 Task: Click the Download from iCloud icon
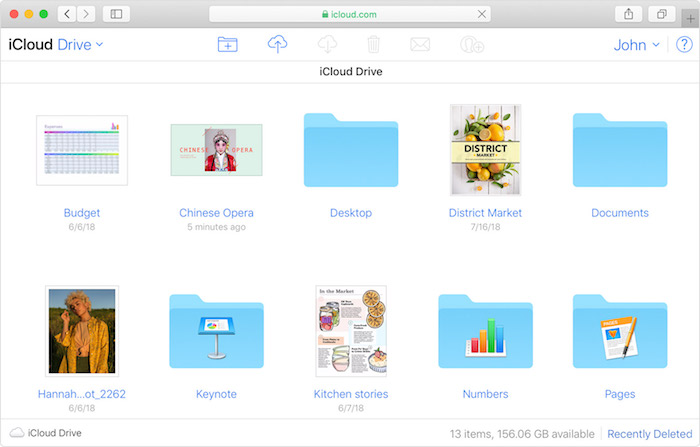click(327, 44)
